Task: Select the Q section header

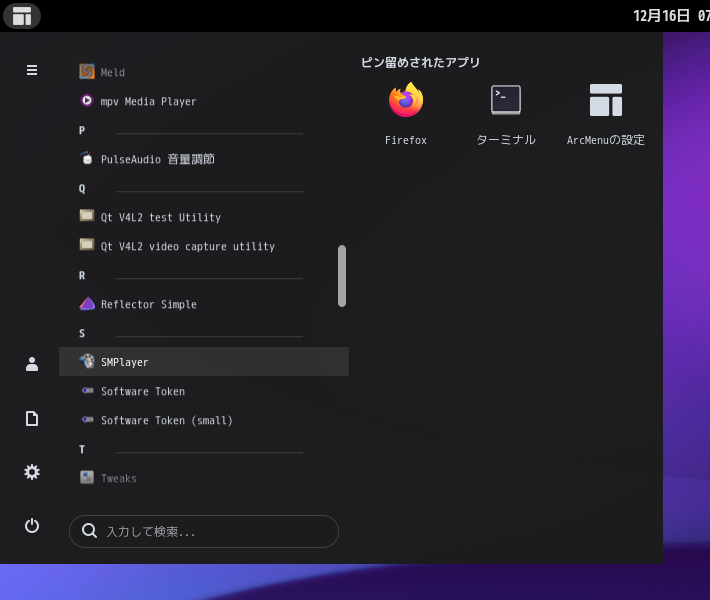Action: [x=82, y=188]
